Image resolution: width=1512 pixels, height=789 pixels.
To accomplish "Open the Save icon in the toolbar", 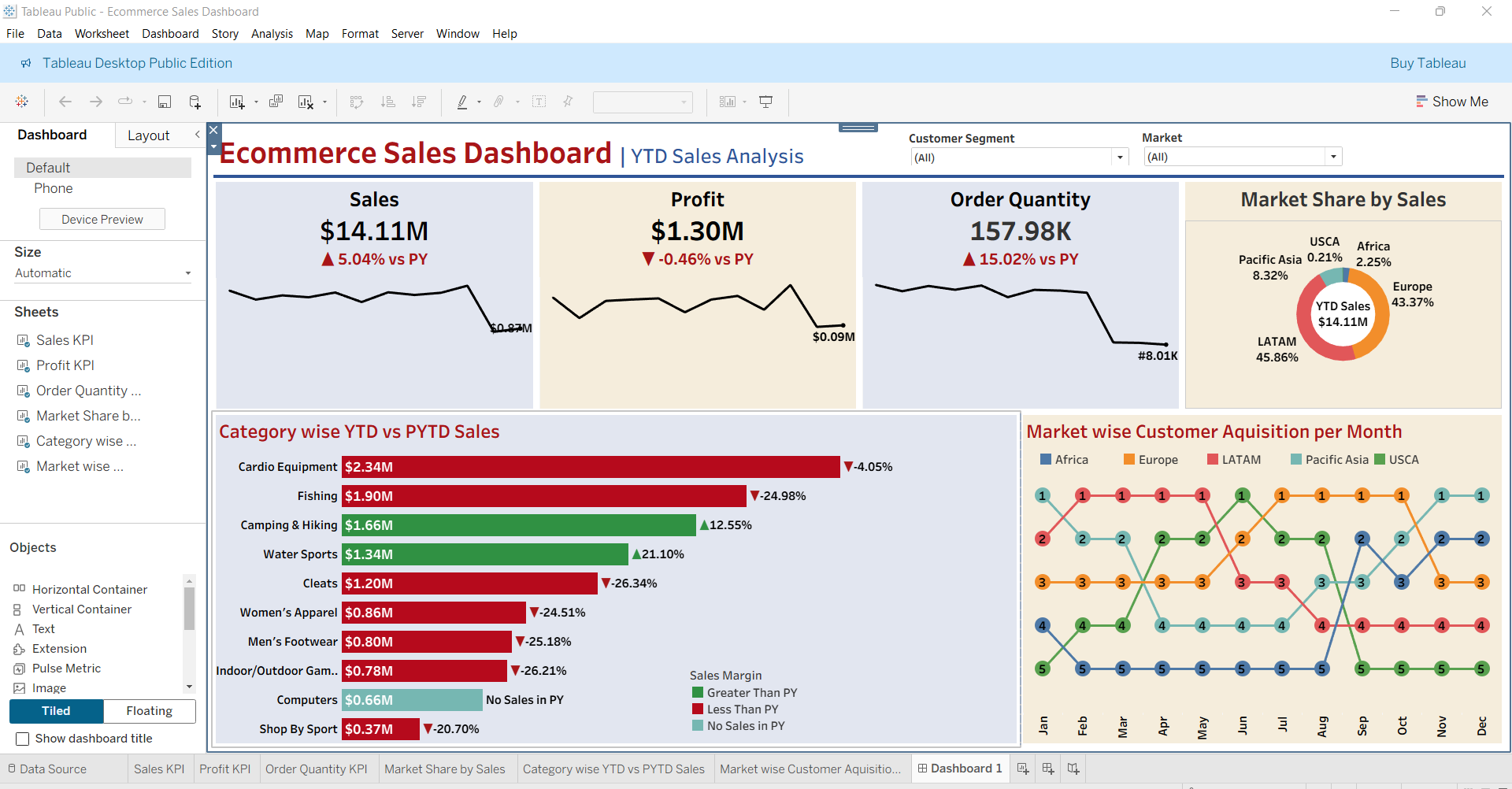I will click(x=165, y=102).
